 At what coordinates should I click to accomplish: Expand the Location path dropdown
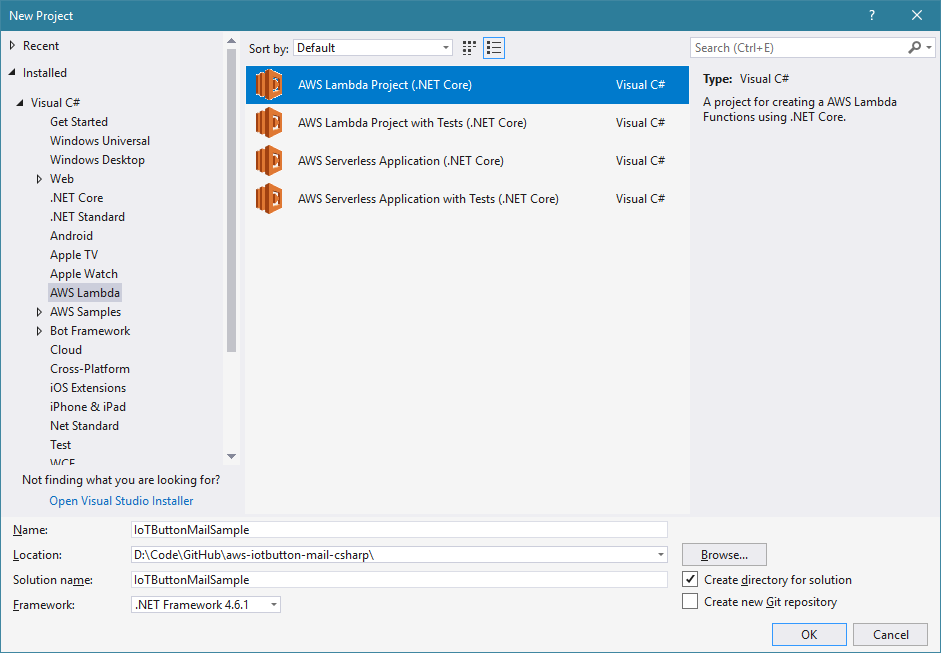pos(661,555)
